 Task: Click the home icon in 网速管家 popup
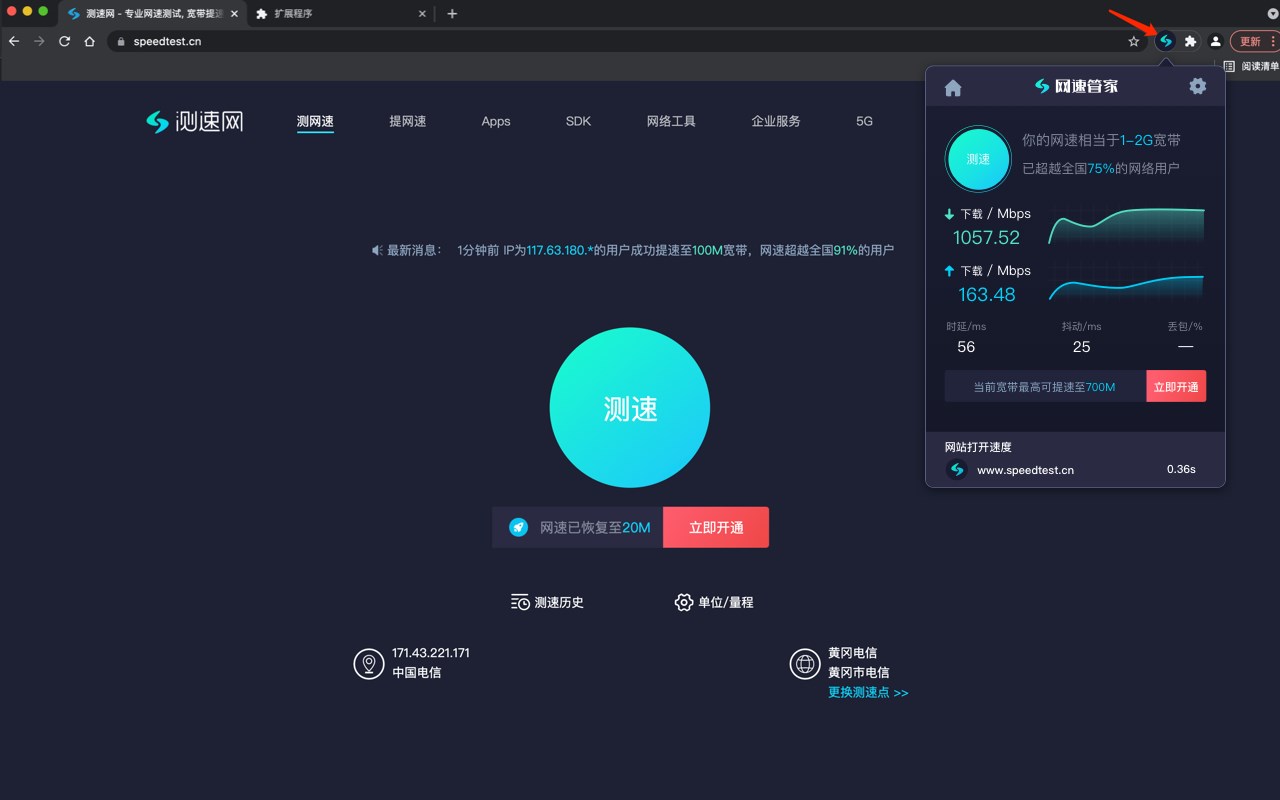click(953, 88)
